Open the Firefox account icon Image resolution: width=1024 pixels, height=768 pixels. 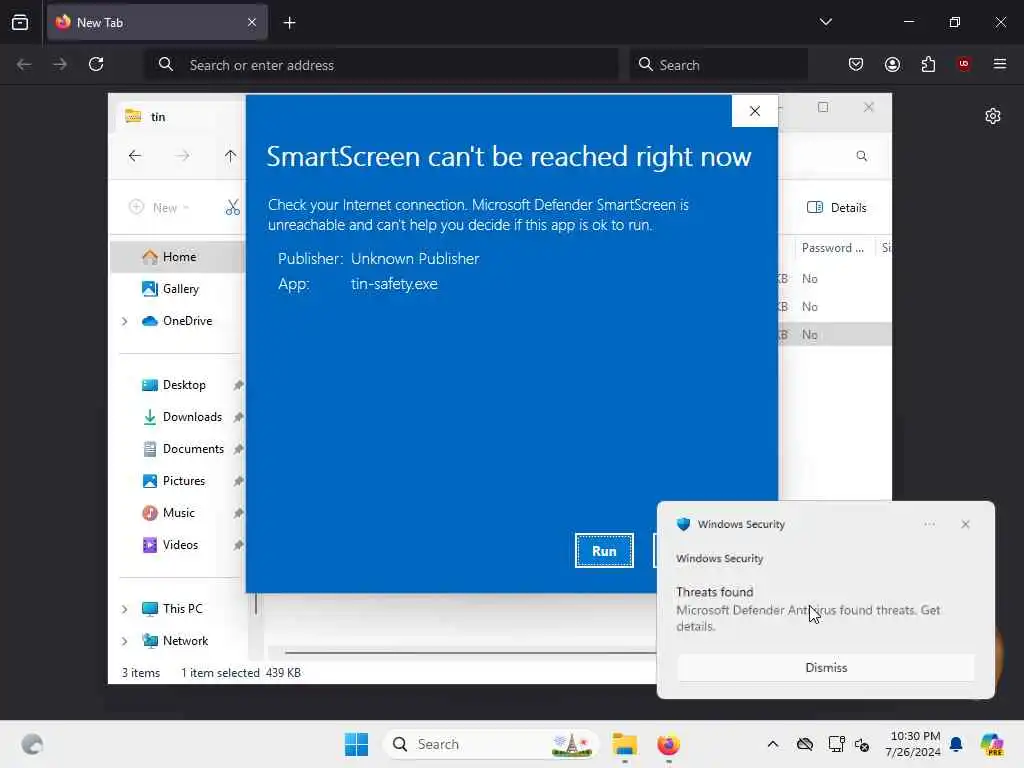(x=892, y=64)
